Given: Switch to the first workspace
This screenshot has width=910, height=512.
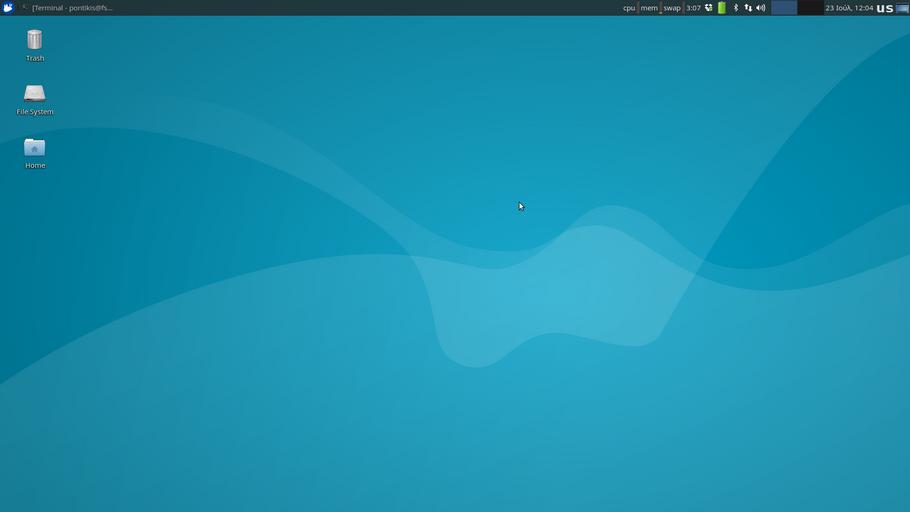Looking at the screenshot, I should tap(784, 8).
